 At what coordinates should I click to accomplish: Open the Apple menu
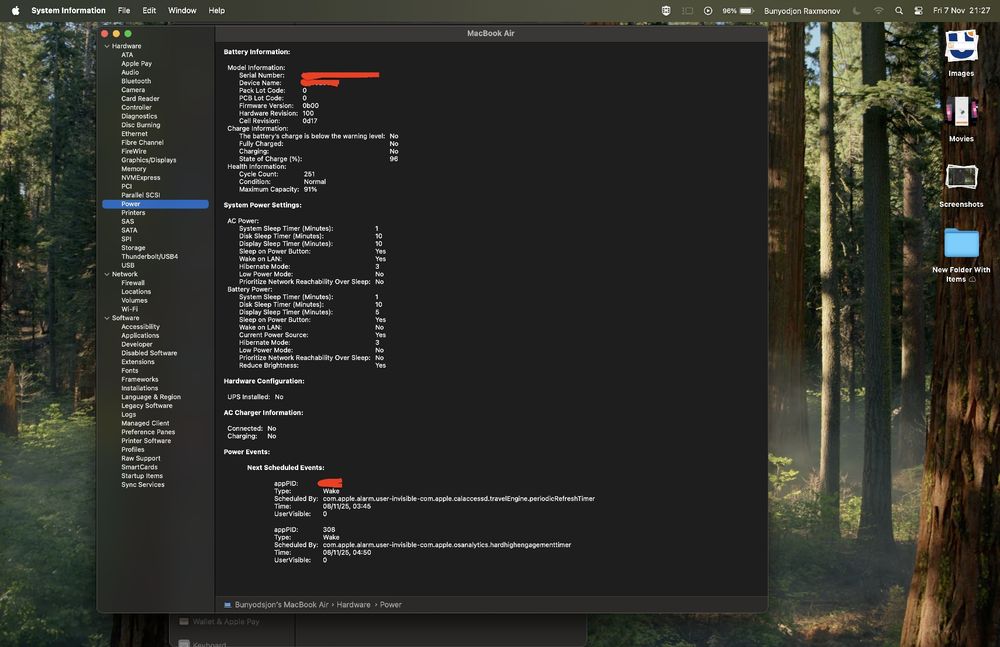15,10
